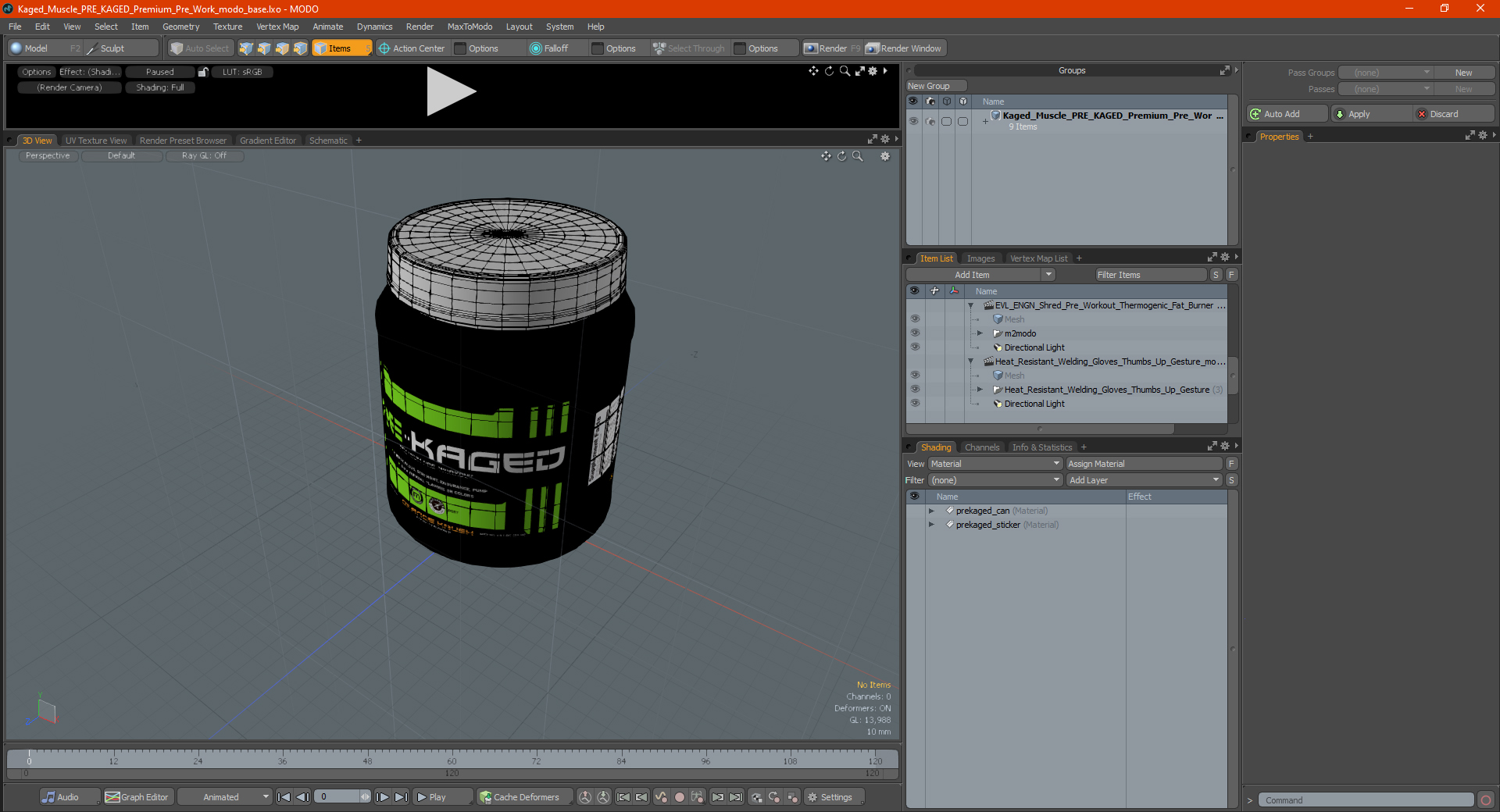Screen dimensions: 1500x812
Task: Click the Auto Add button
Action: 1287,114
